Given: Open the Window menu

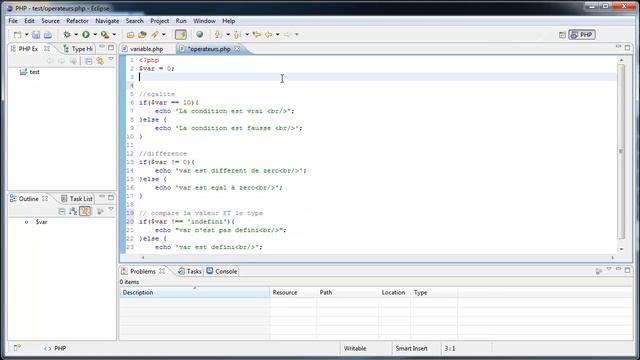Looking at the screenshot, I should tap(204, 21).
